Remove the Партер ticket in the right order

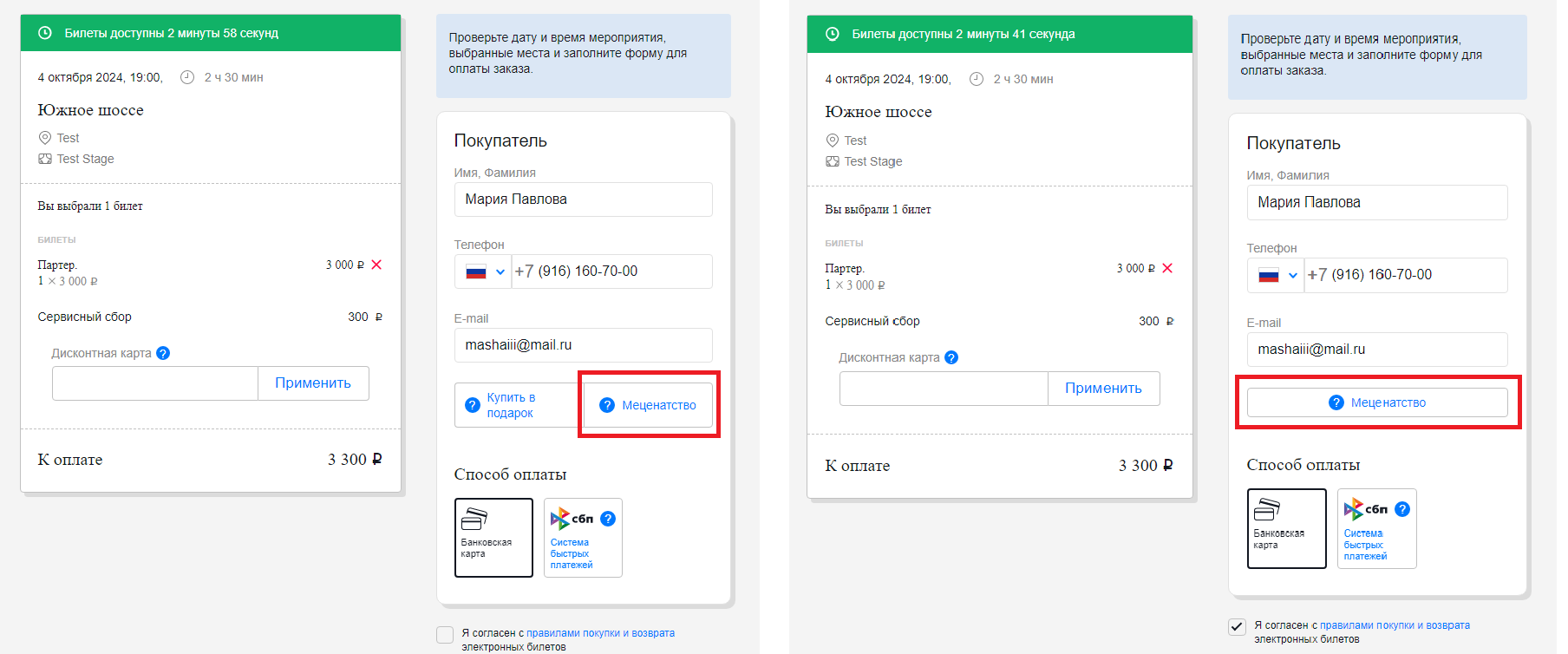(x=1167, y=268)
